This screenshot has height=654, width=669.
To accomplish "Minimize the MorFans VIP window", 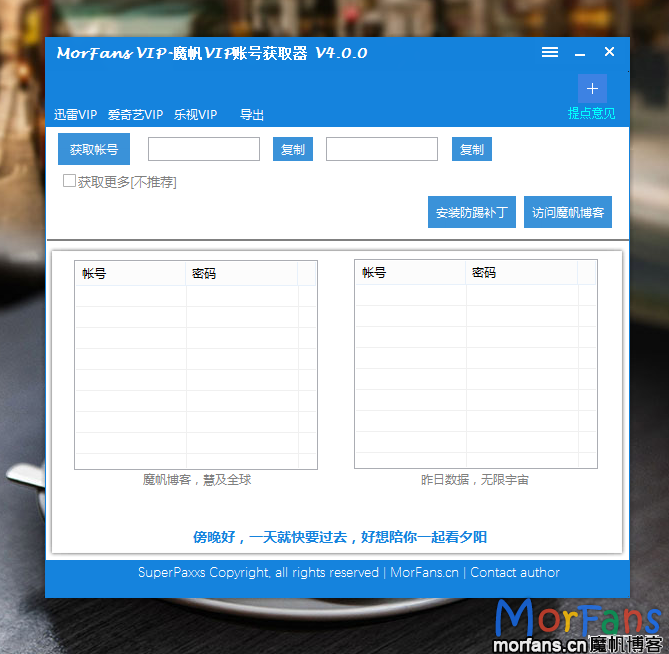I will [580, 53].
